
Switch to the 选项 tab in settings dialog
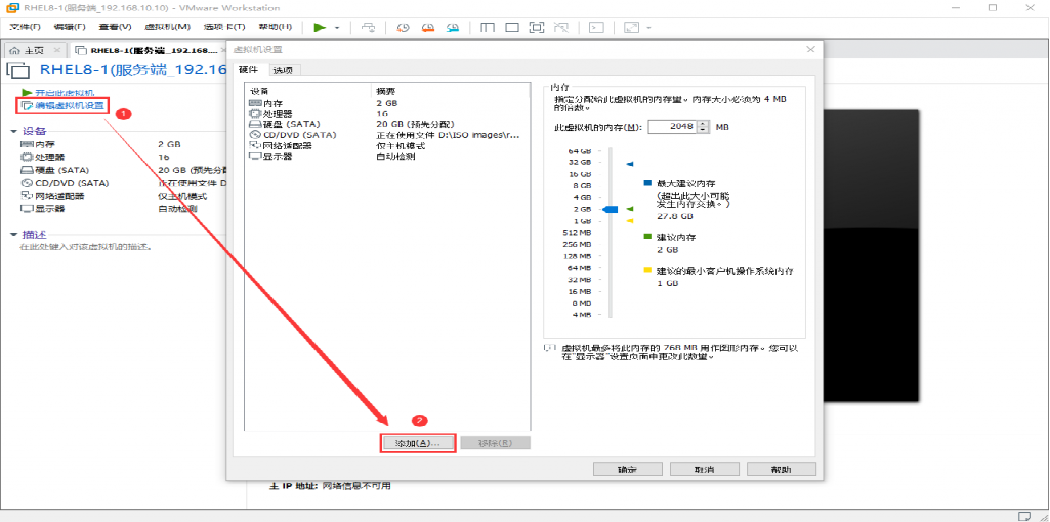click(x=283, y=70)
